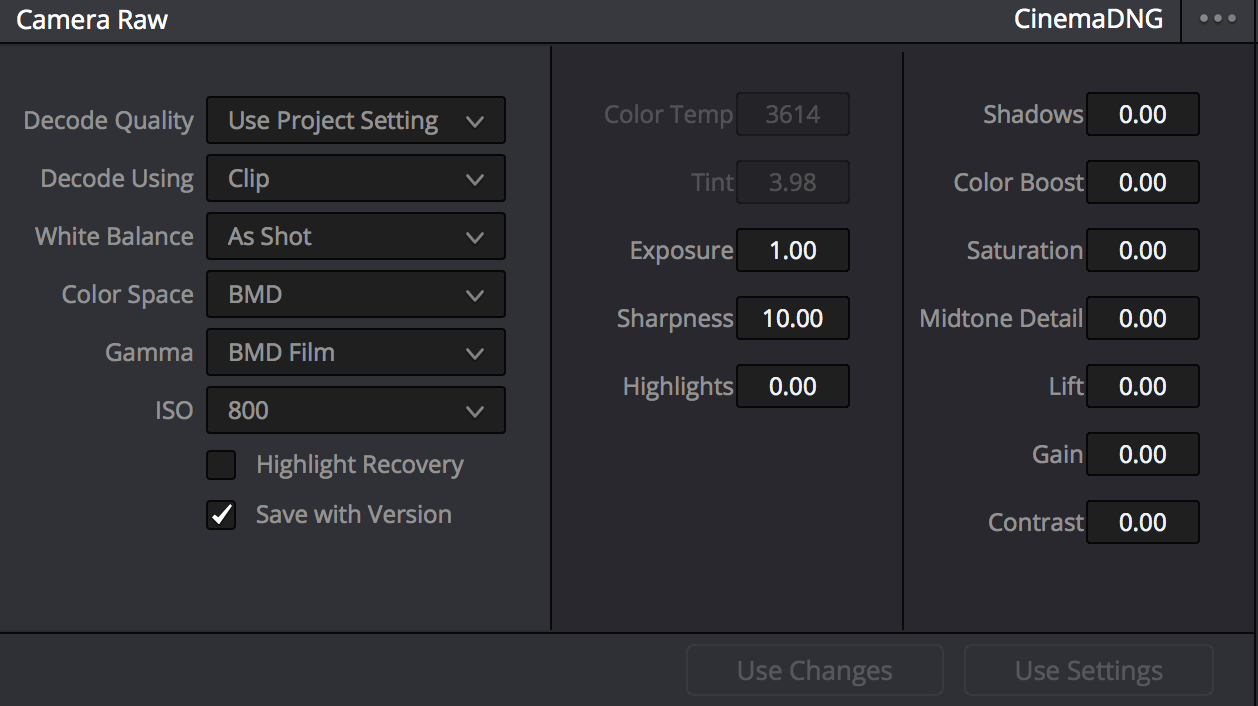
Task: Click the Sharpness value field
Action: (x=793, y=318)
